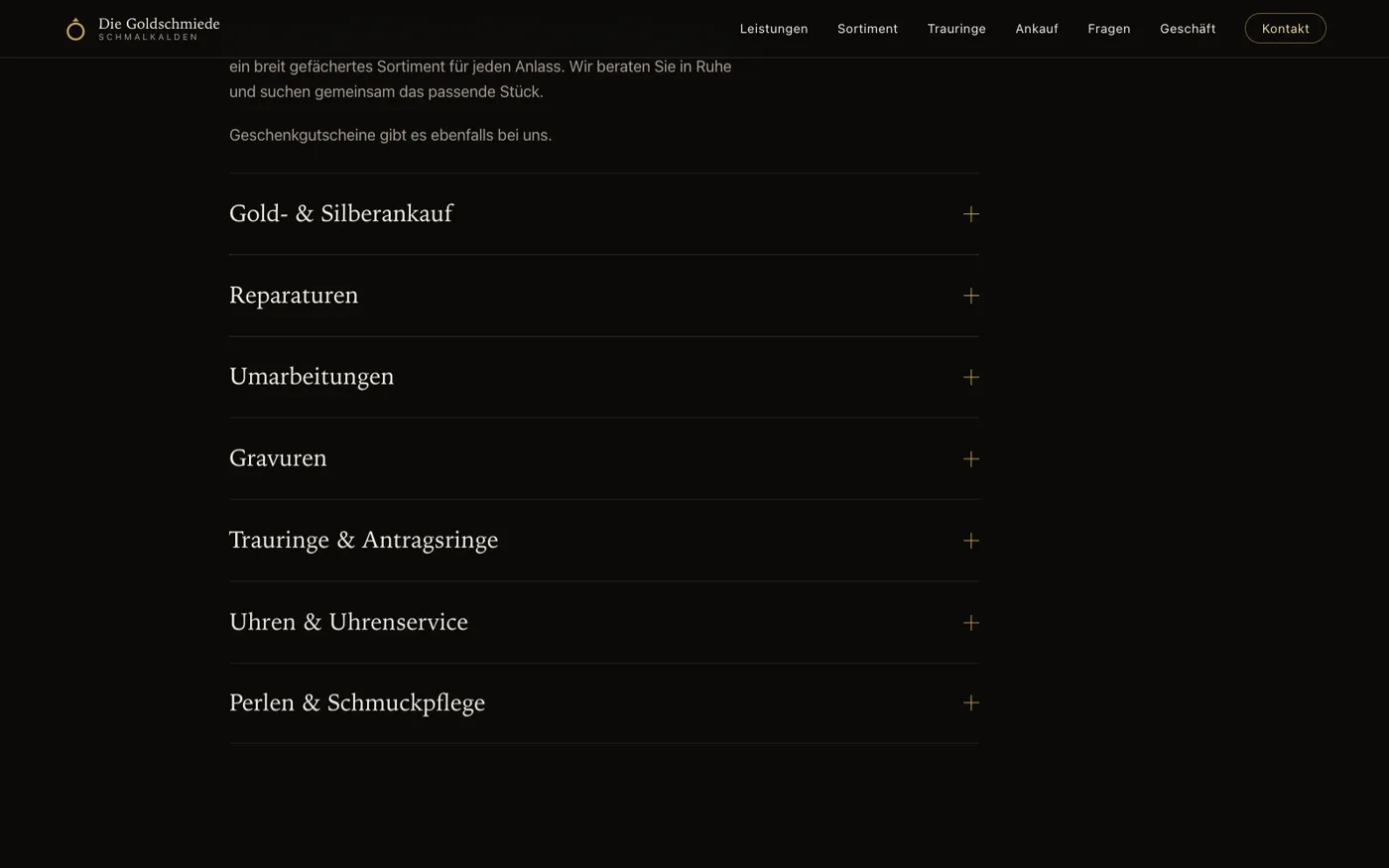
Task: Click the Gravuren heading text
Action: tap(278, 458)
